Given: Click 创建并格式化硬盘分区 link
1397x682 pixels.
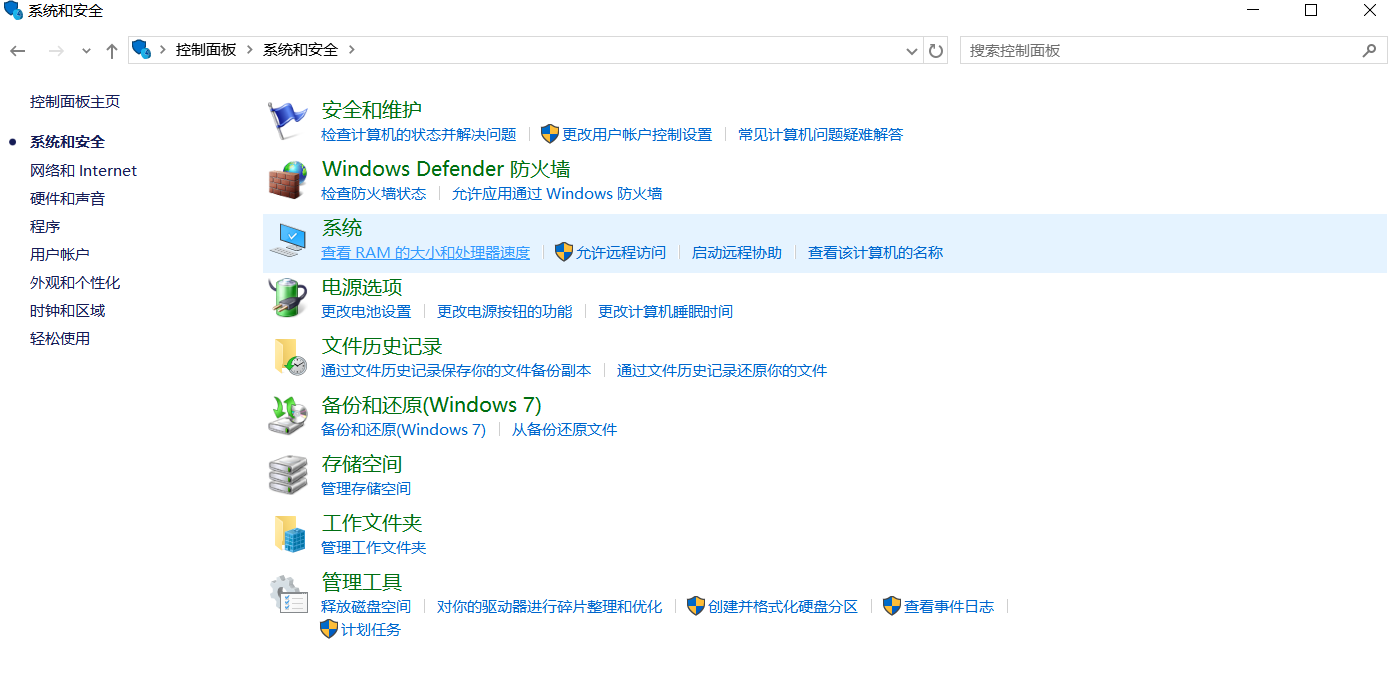Looking at the screenshot, I should coord(783,606).
